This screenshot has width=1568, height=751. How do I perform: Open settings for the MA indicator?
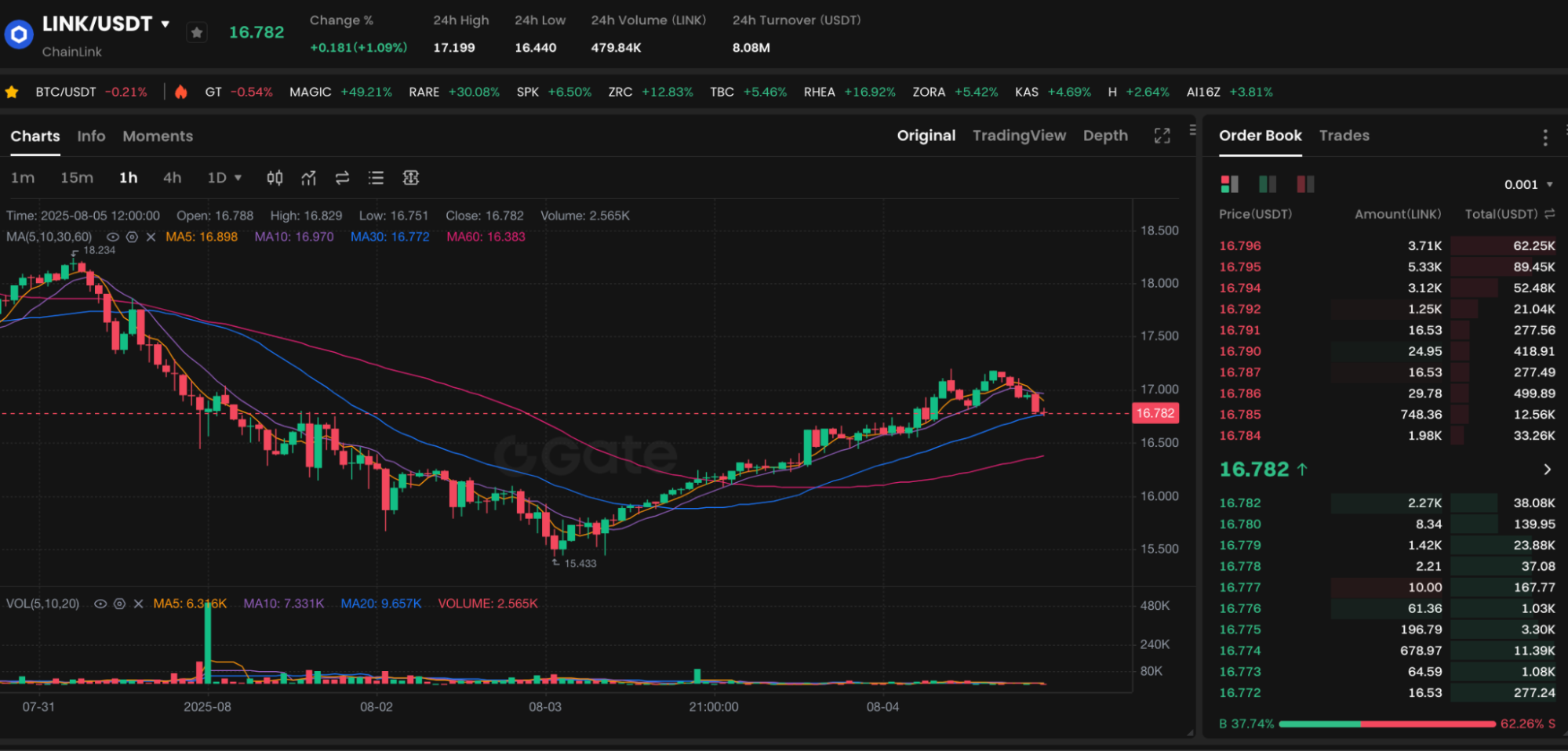click(x=132, y=237)
